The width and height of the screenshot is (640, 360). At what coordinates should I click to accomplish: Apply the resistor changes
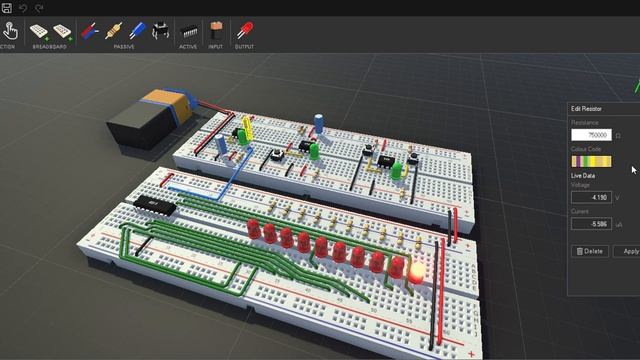627,251
